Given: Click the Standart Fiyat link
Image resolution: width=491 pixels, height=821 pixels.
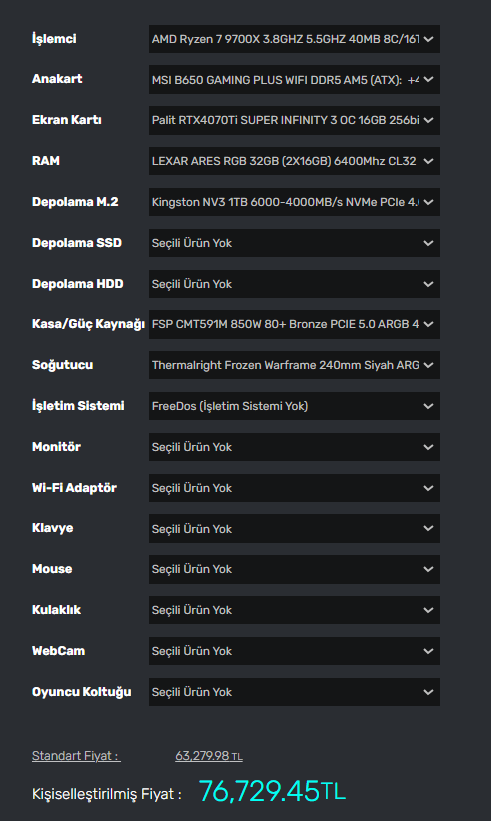Looking at the screenshot, I should [x=76, y=756].
